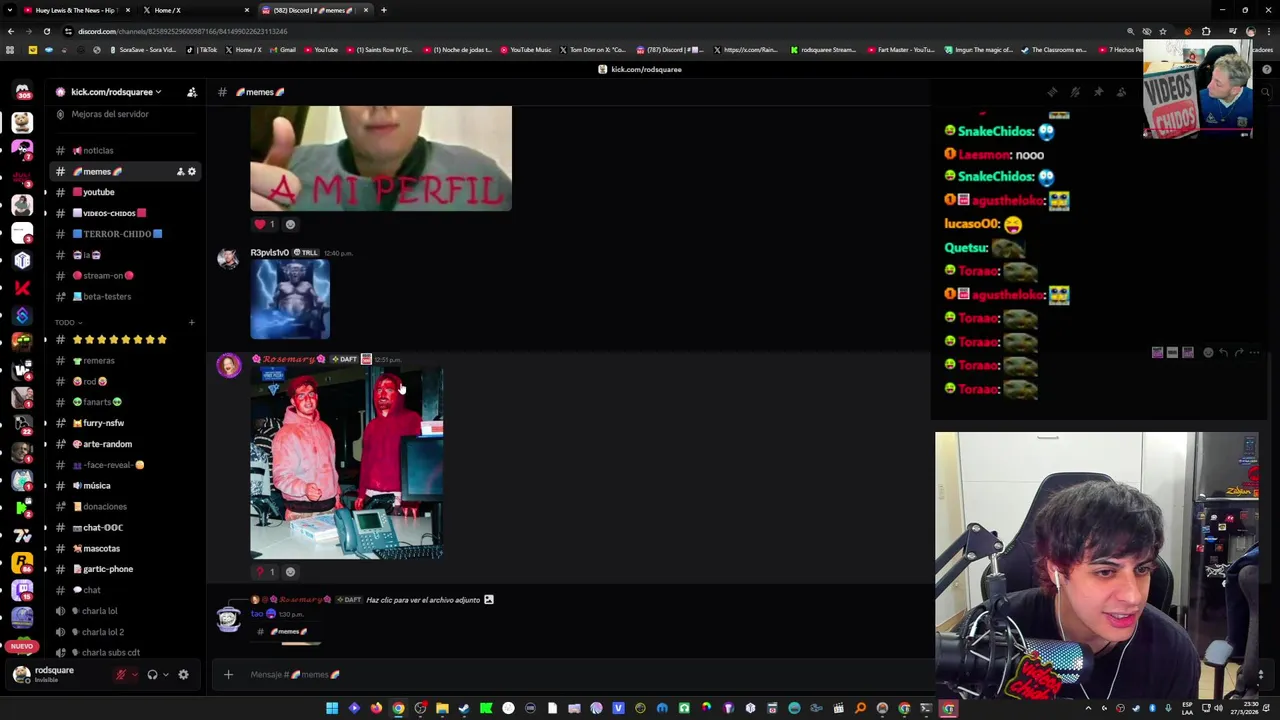Toggle the muted microphone button
The image size is (1280, 720).
coord(121,675)
